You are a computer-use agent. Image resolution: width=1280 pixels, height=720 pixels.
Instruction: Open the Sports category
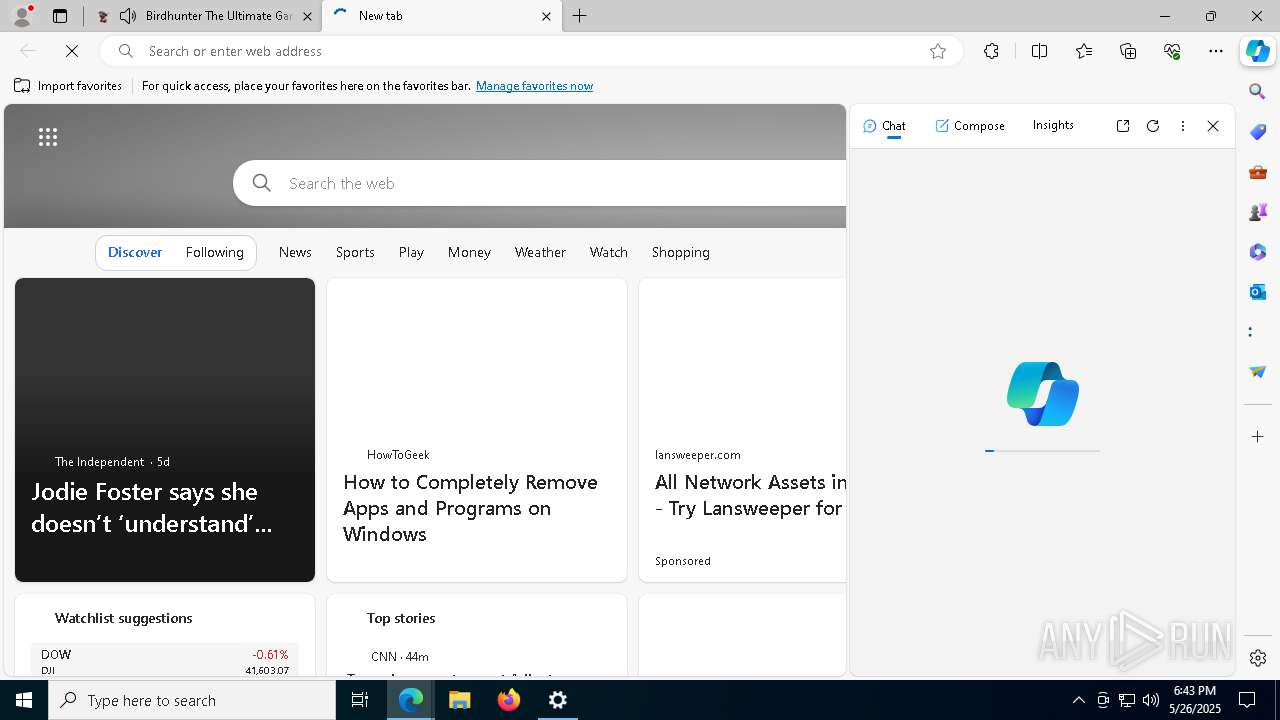[355, 252]
